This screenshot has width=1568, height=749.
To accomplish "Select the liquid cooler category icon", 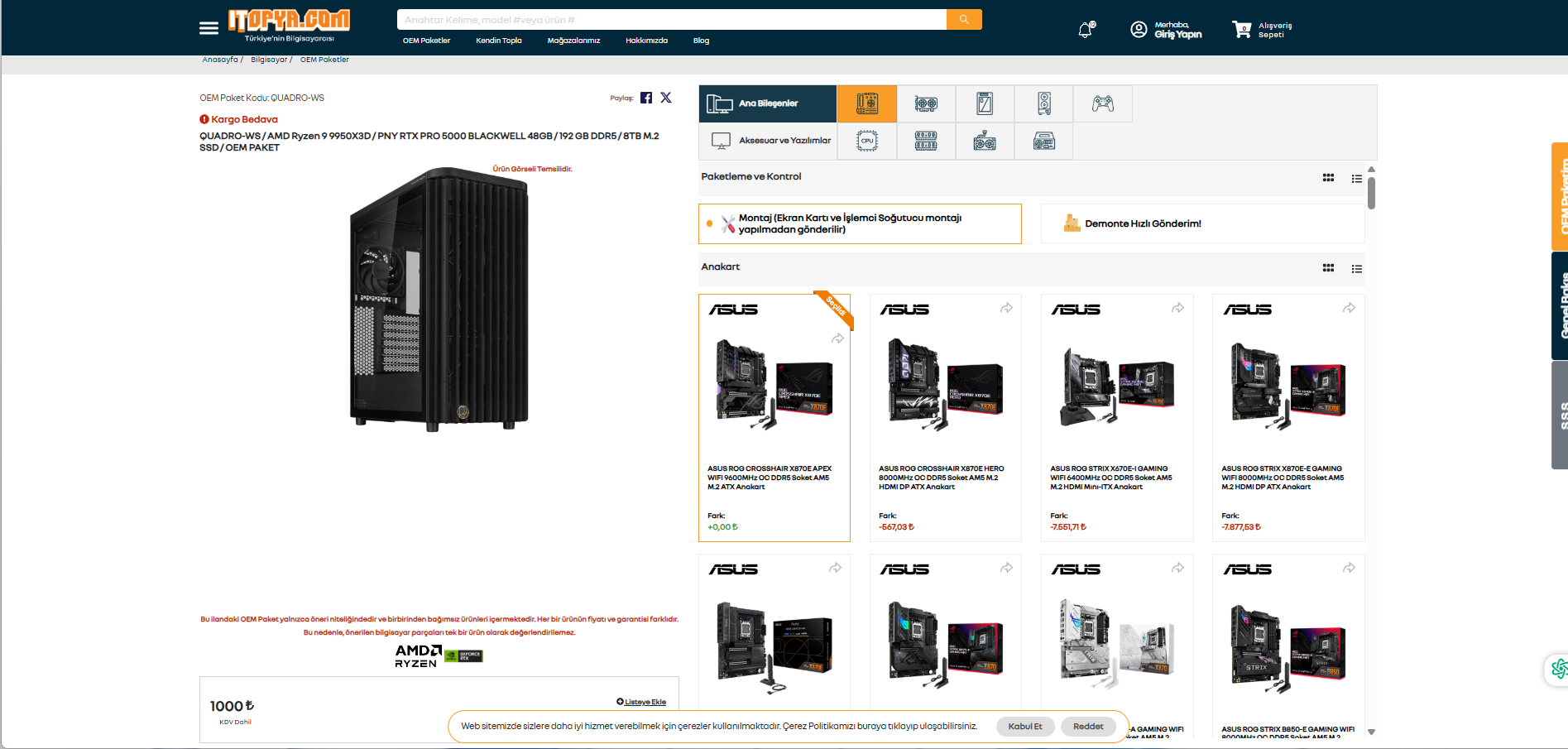I will (x=985, y=141).
